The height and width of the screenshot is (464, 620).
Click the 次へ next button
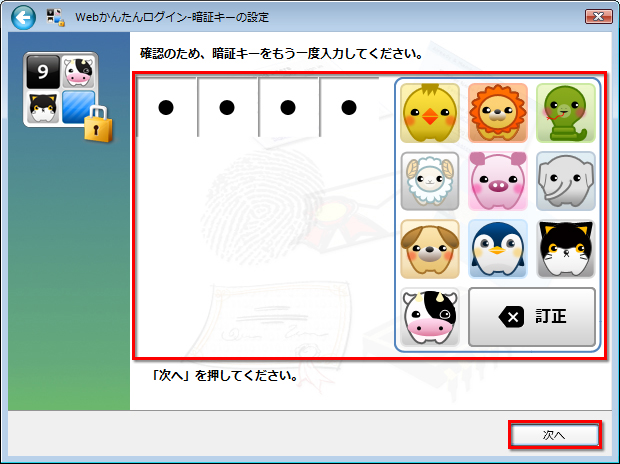554,435
